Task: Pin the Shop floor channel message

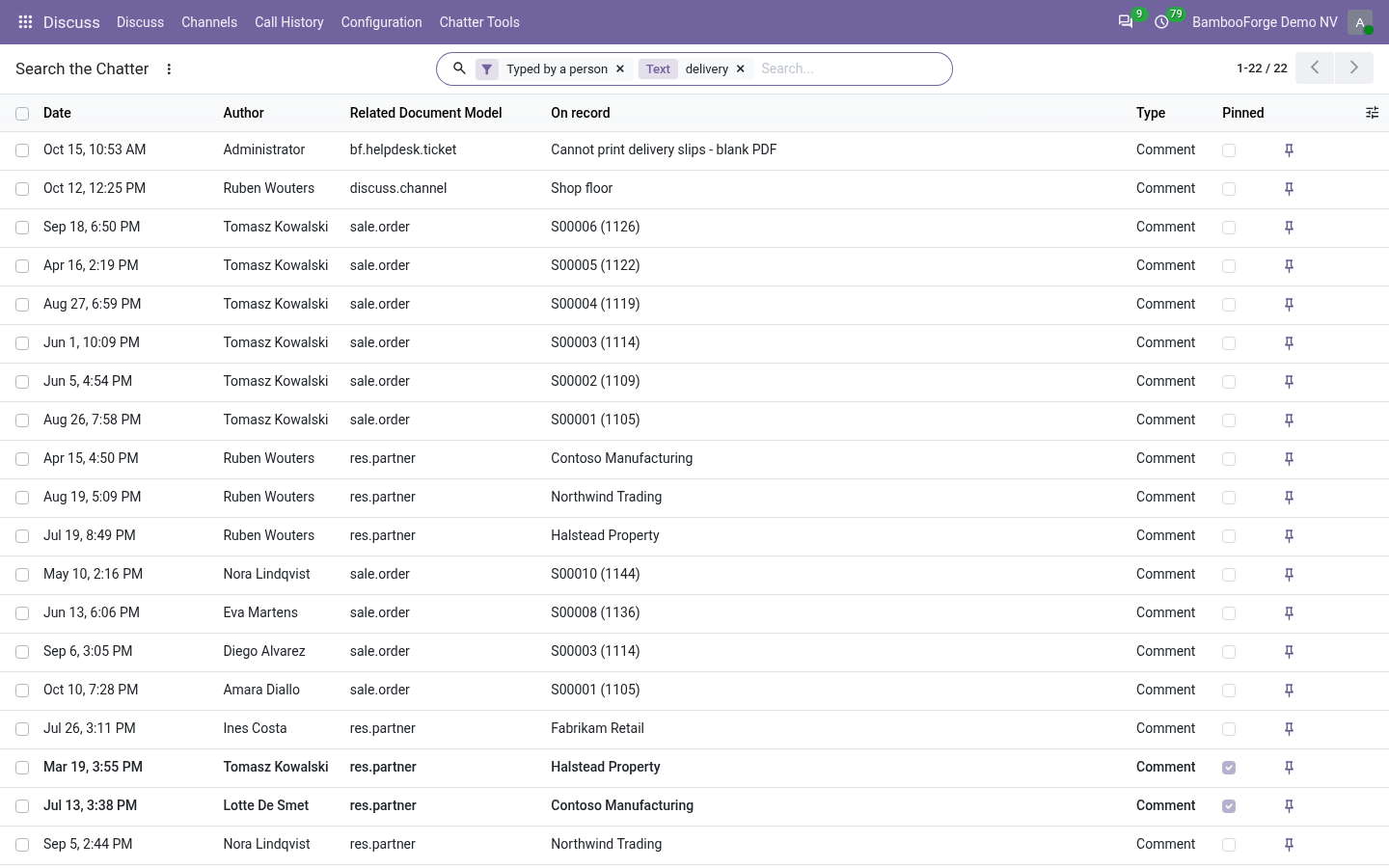Action: 1289,189
